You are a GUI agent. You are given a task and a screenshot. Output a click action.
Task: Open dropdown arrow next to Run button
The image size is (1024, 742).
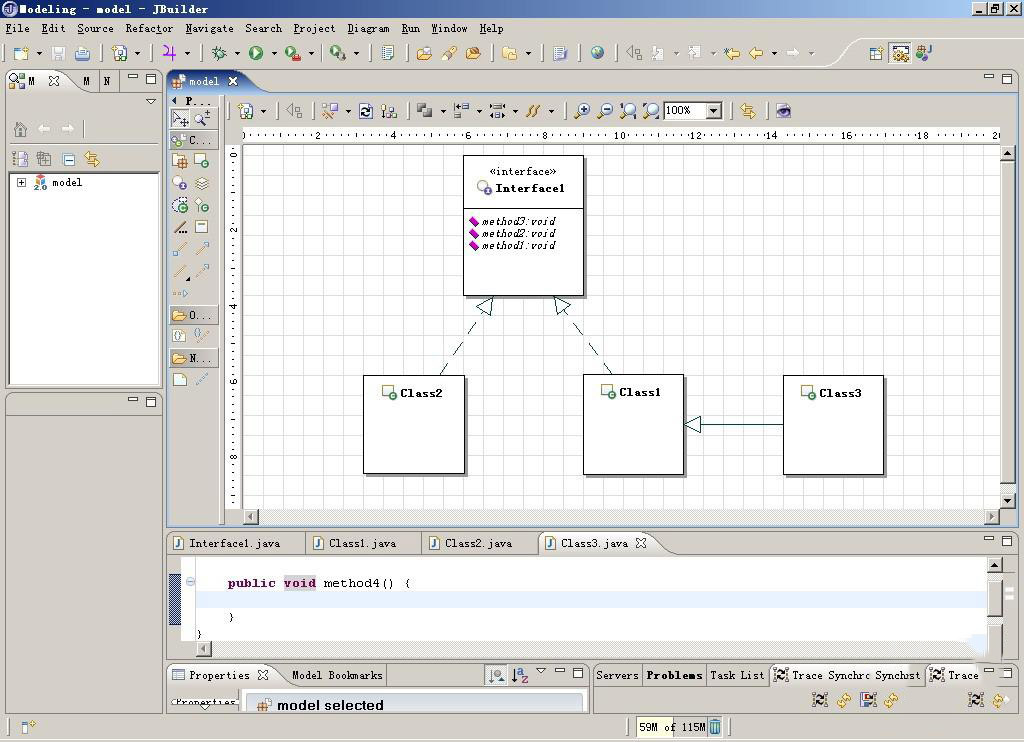[274, 54]
